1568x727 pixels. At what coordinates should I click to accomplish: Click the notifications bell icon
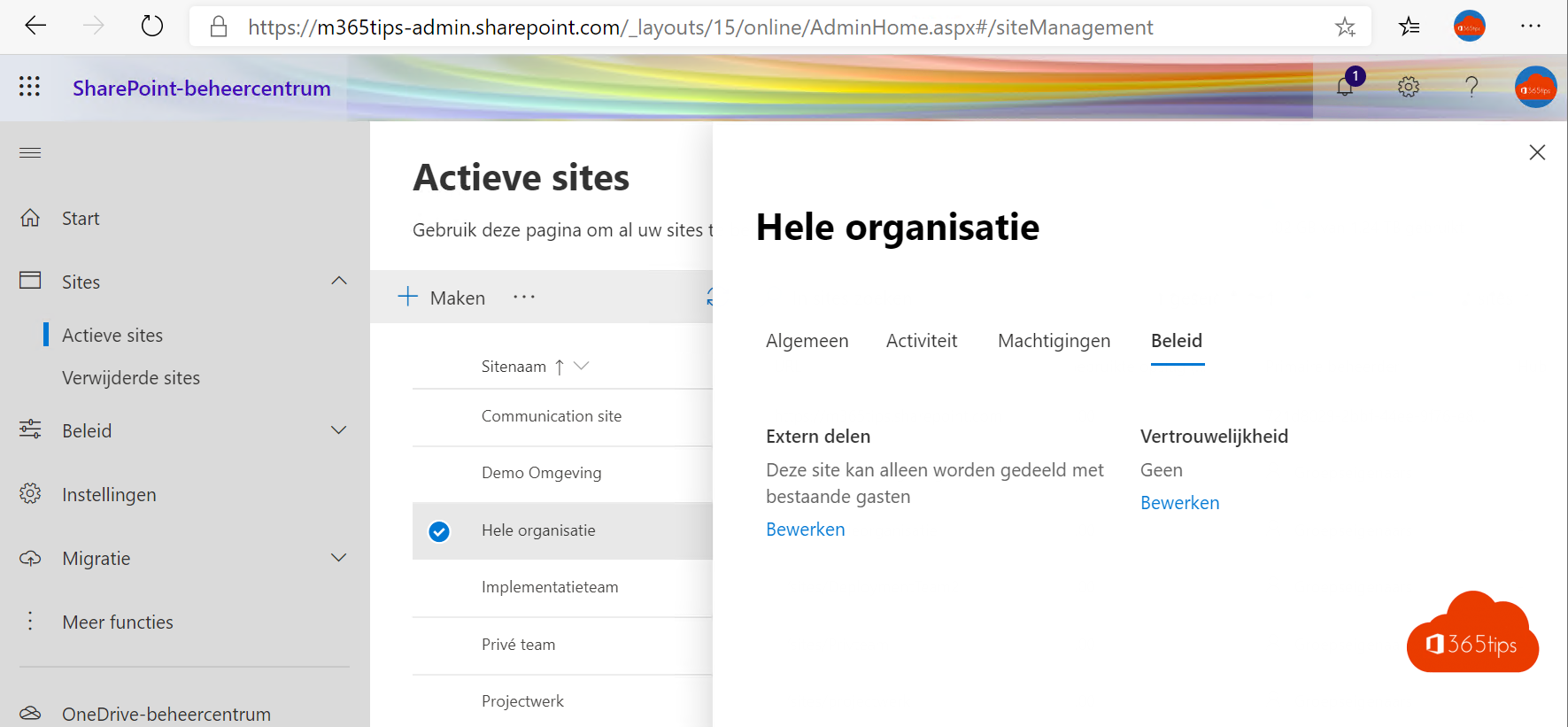1345,87
